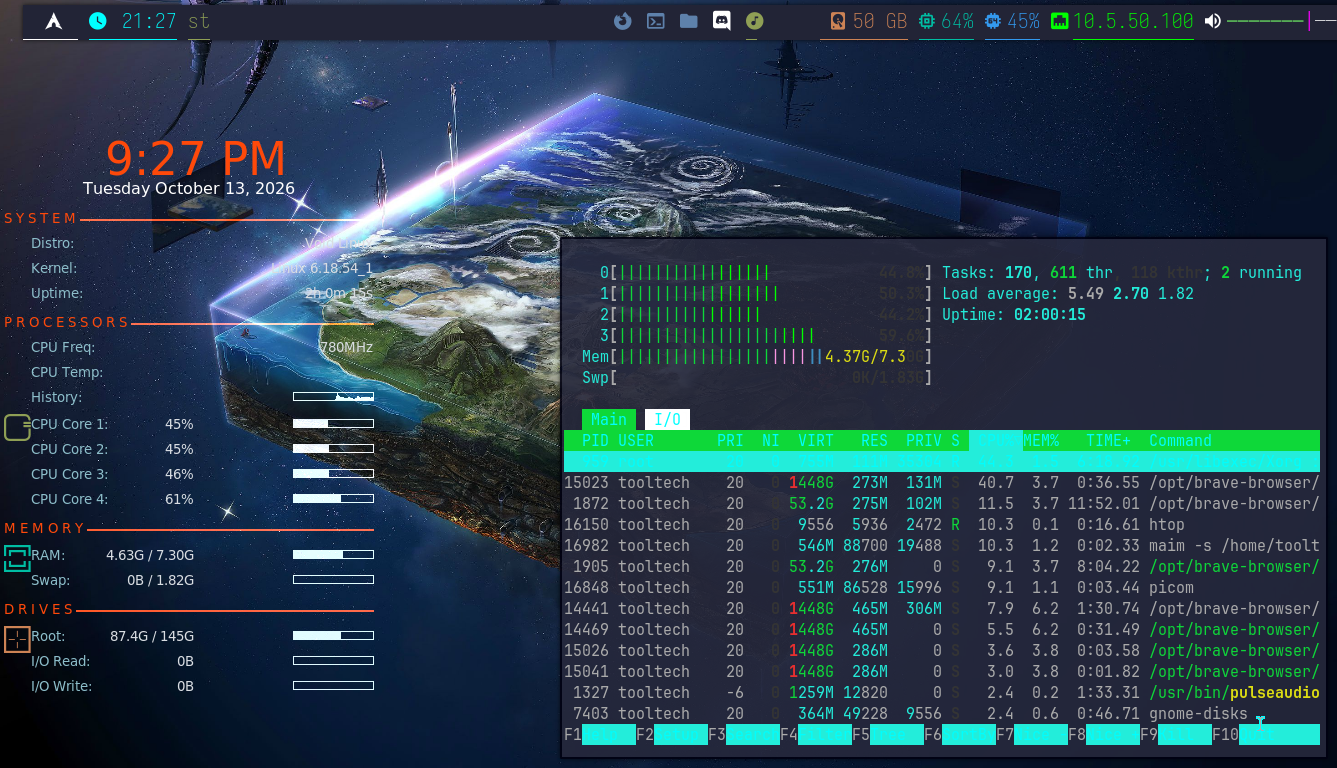
Task: Click the F9 Kill button in htop
Action: coord(1176,735)
